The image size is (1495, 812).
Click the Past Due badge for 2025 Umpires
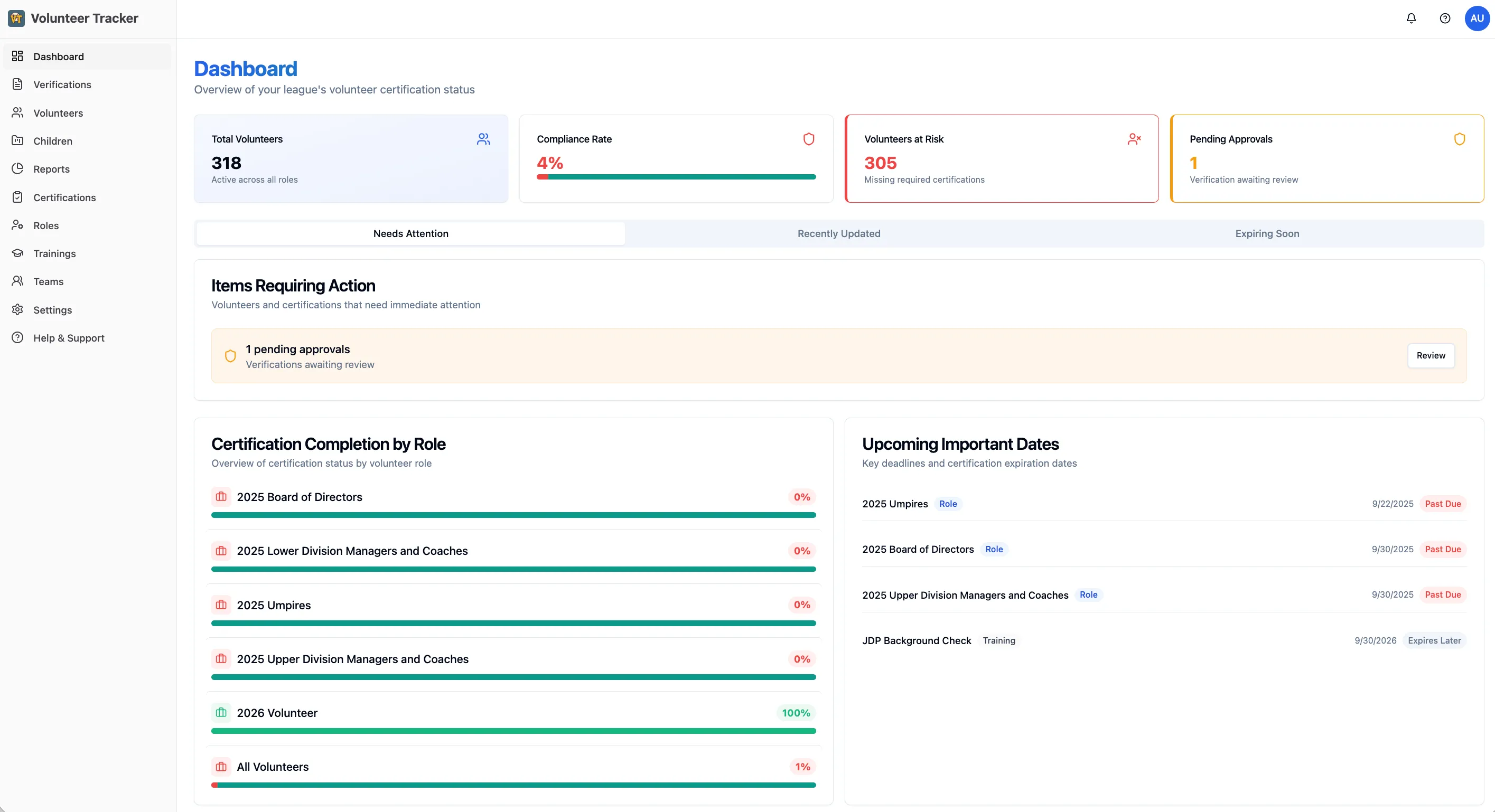click(x=1442, y=504)
